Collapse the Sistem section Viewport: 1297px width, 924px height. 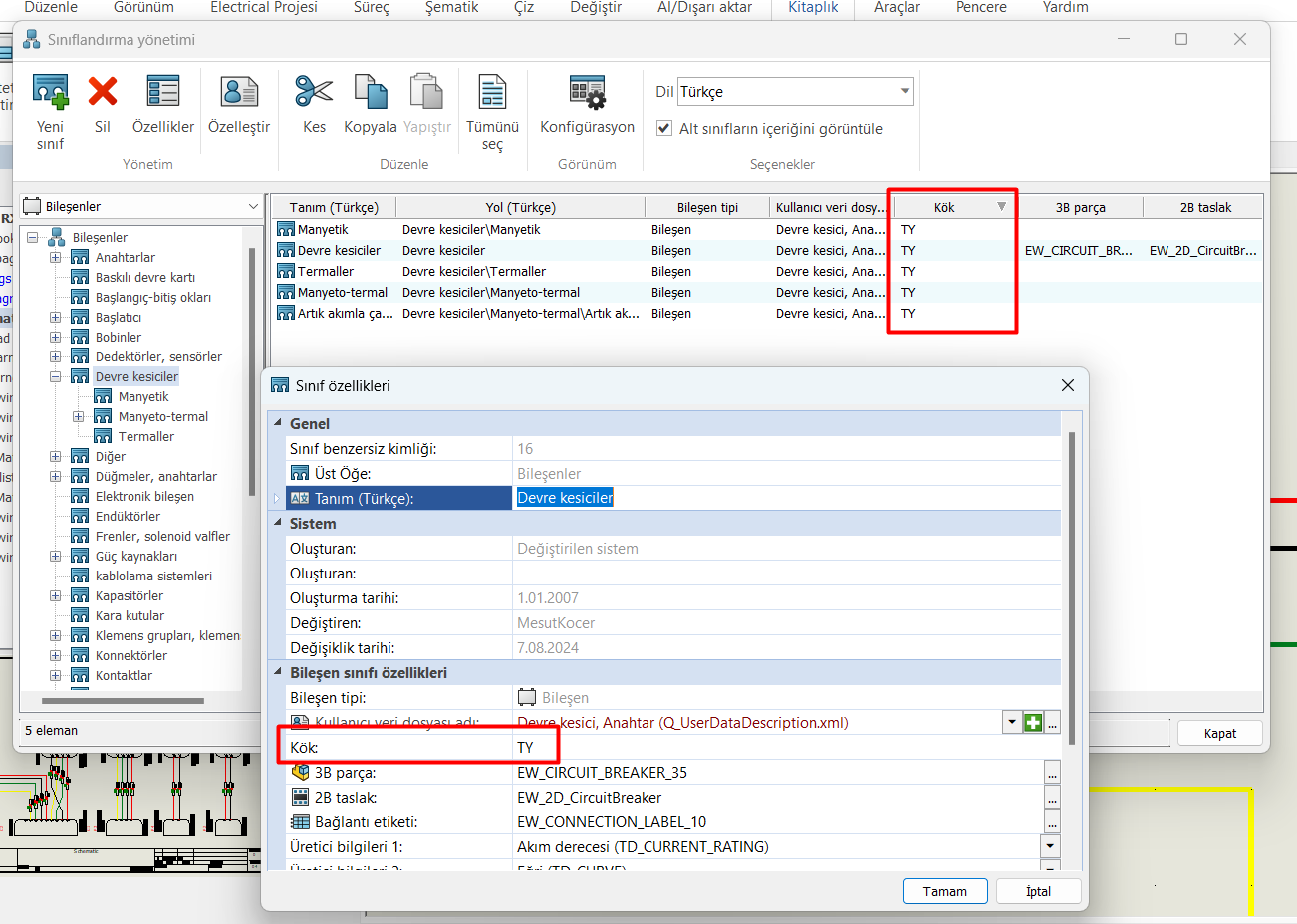pyautogui.click(x=278, y=523)
